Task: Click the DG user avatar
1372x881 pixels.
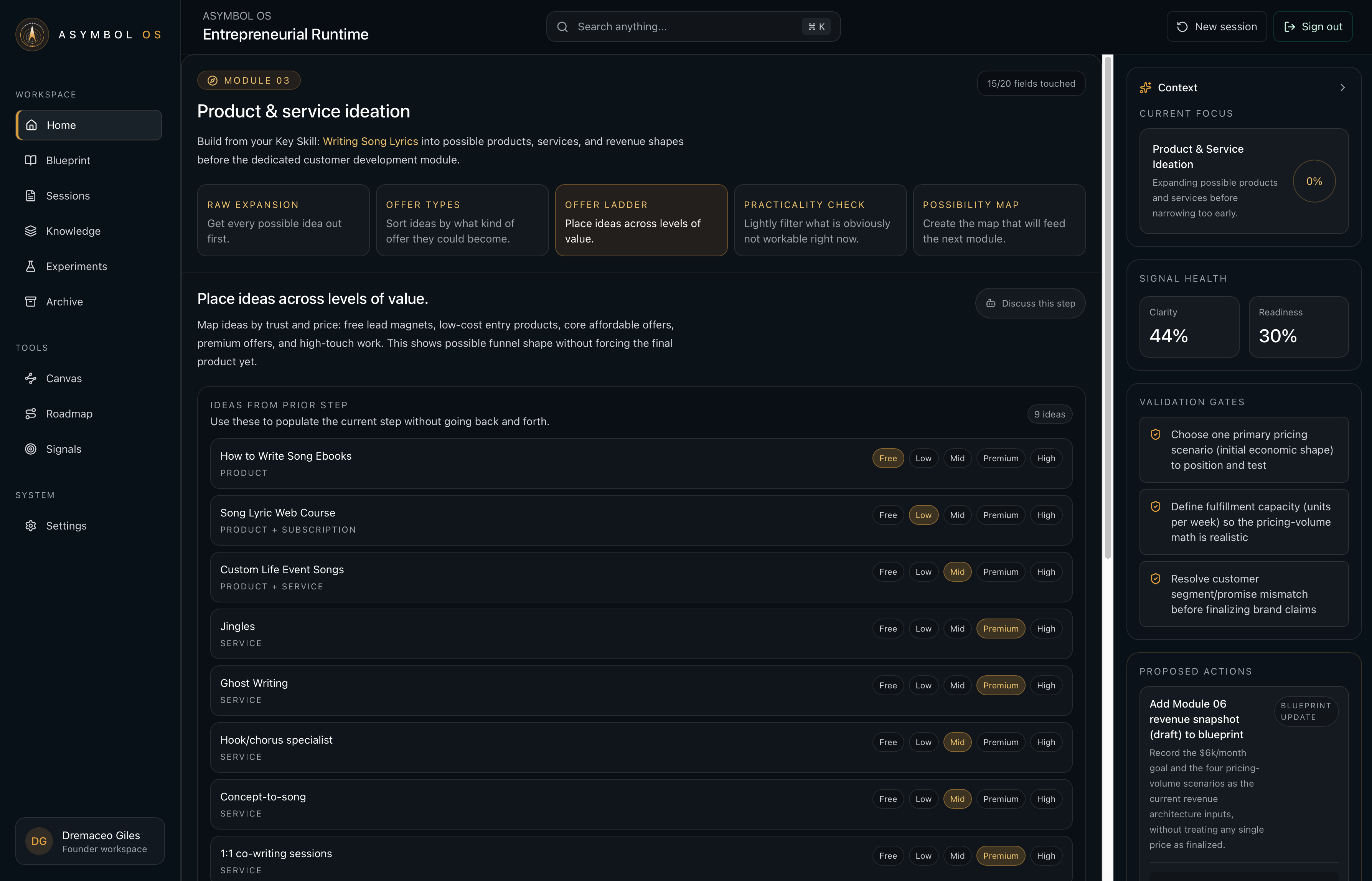Action: pos(39,841)
